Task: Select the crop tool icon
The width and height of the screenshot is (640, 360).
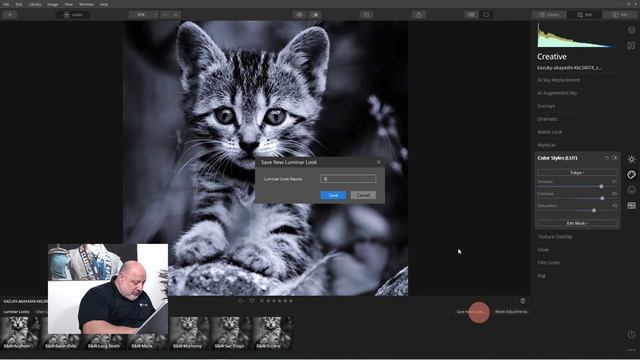Action: (366, 15)
